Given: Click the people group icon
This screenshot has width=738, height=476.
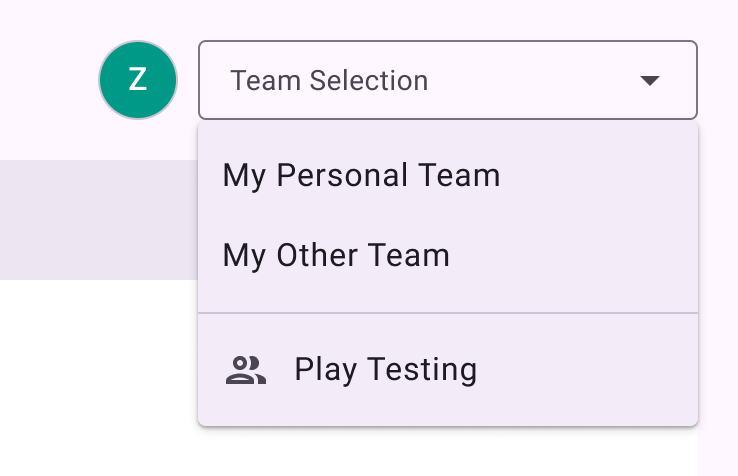Looking at the screenshot, I should tap(246, 370).
